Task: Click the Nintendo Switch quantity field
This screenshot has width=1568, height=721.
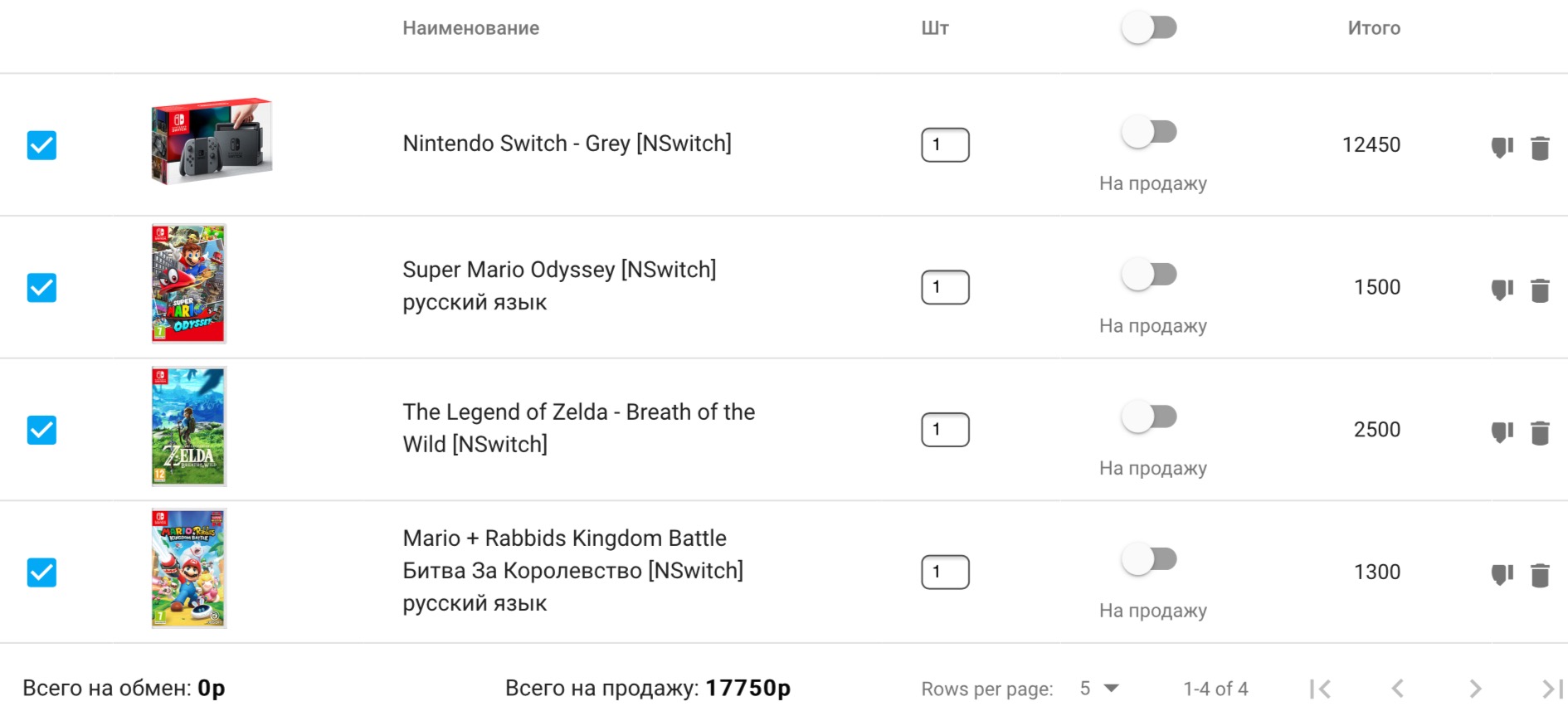Action: click(x=945, y=145)
